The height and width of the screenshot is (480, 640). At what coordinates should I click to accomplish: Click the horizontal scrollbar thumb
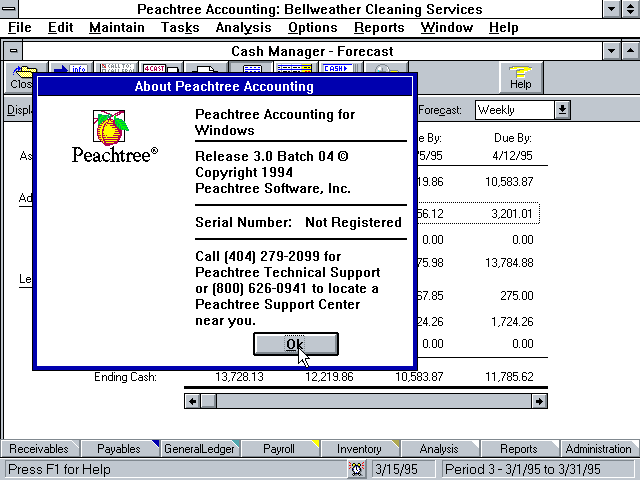(209, 401)
